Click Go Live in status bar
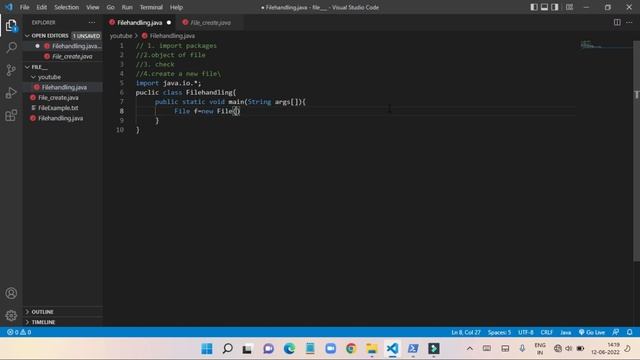Screen dimensions: 640x360 coord(592,332)
